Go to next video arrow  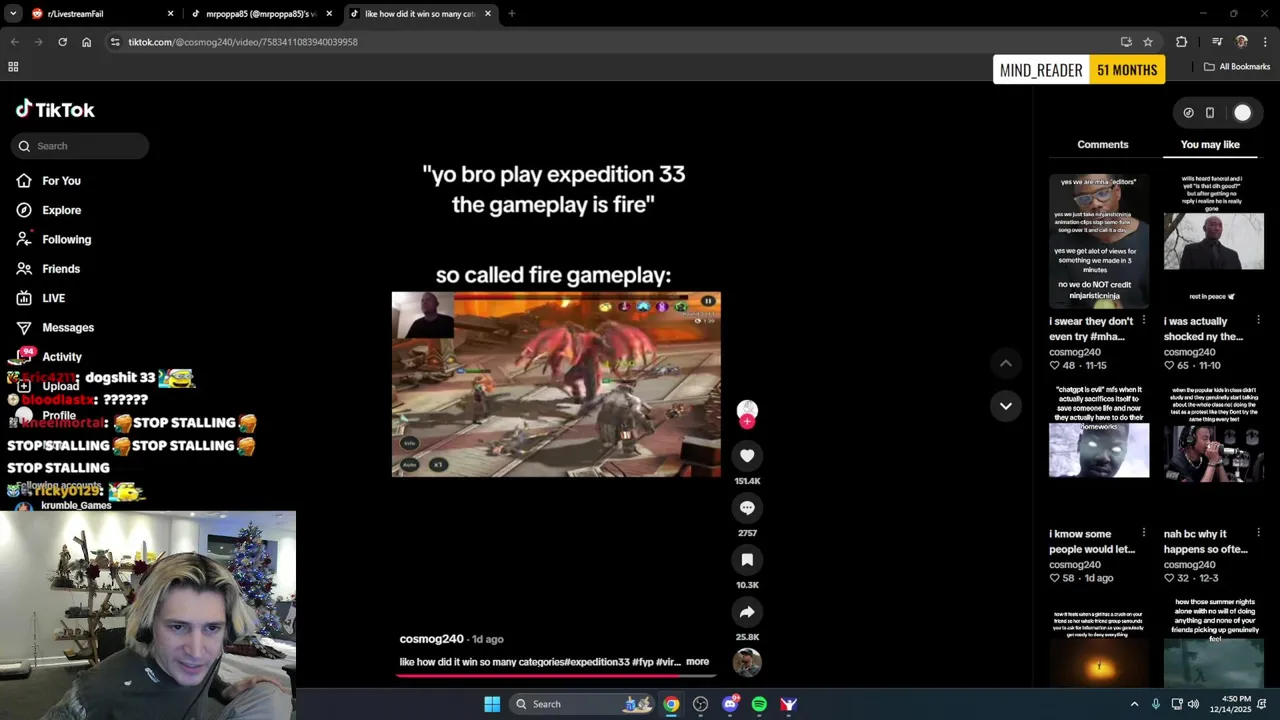(1006, 406)
